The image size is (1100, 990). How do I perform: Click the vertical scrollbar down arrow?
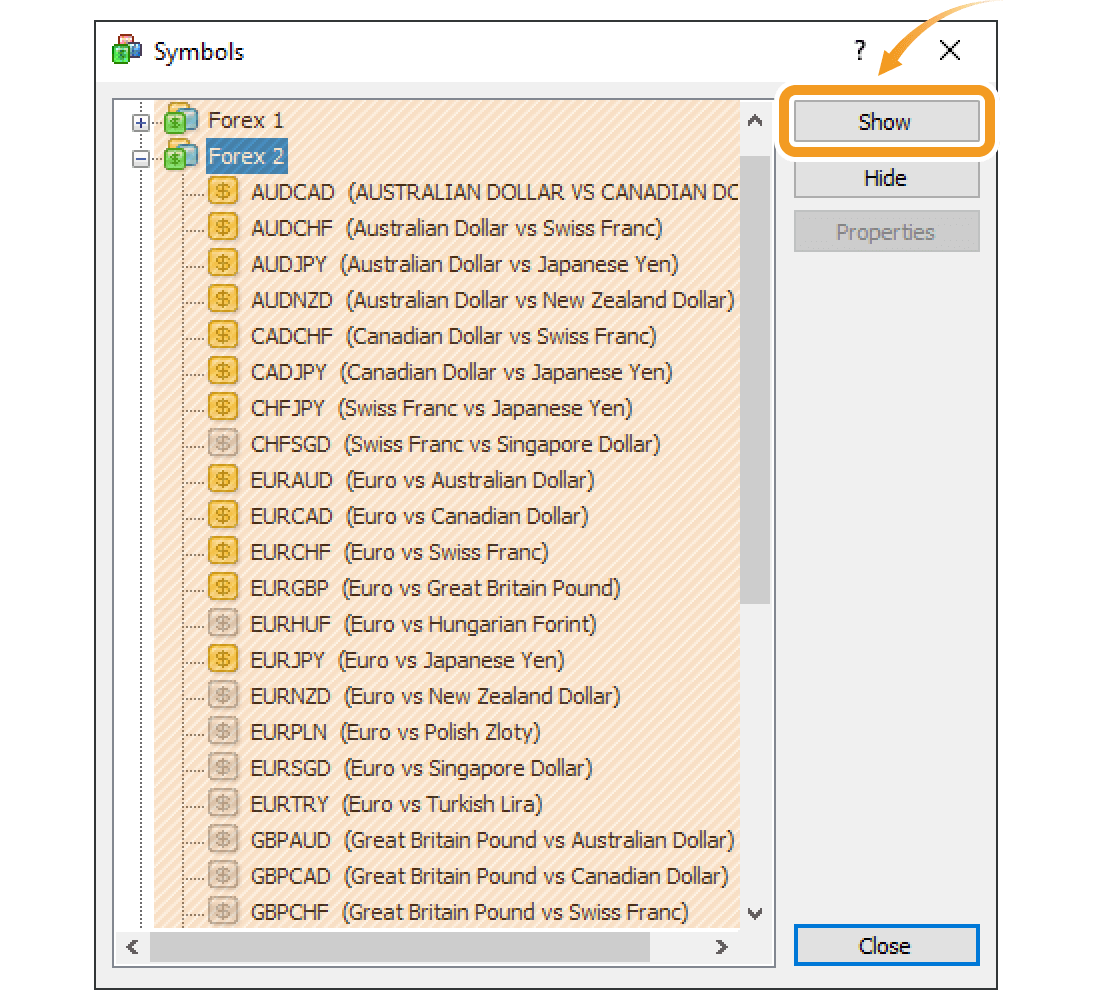[755, 913]
